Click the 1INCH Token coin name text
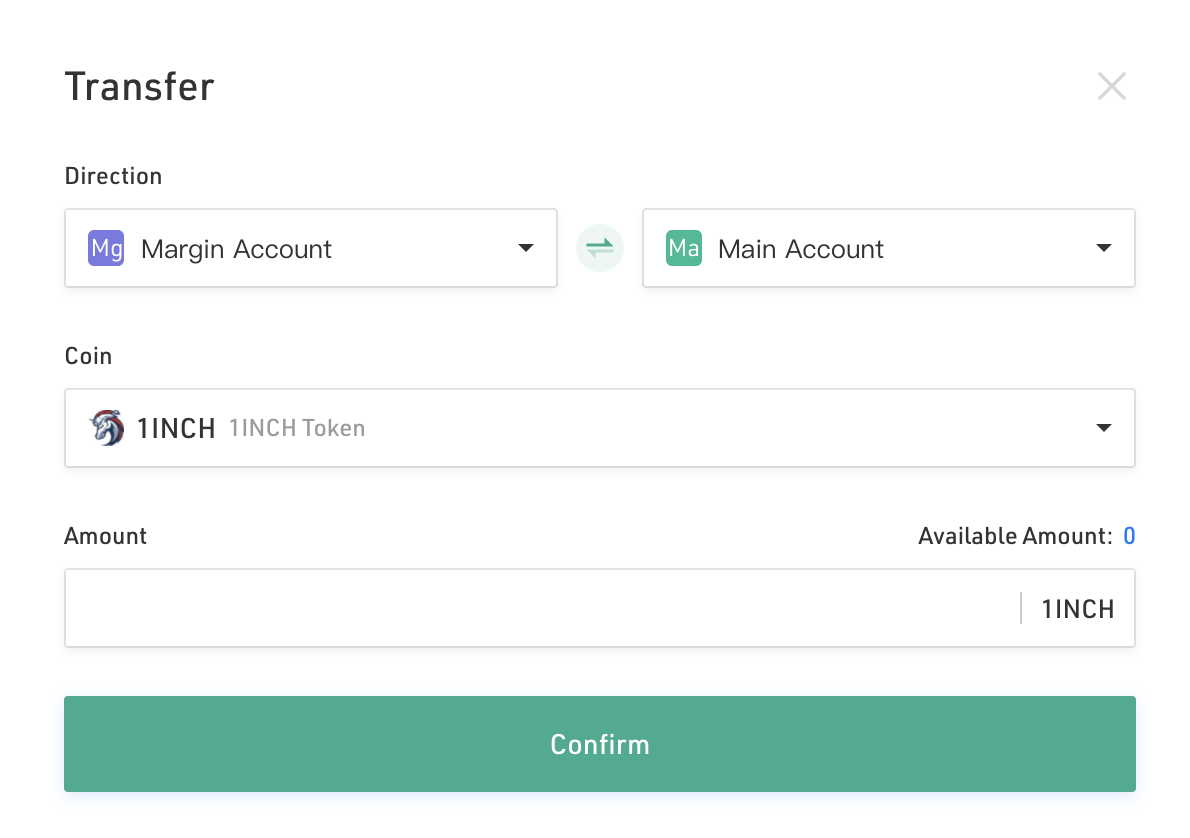The image size is (1190, 838). pyautogui.click(x=297, y=428)
